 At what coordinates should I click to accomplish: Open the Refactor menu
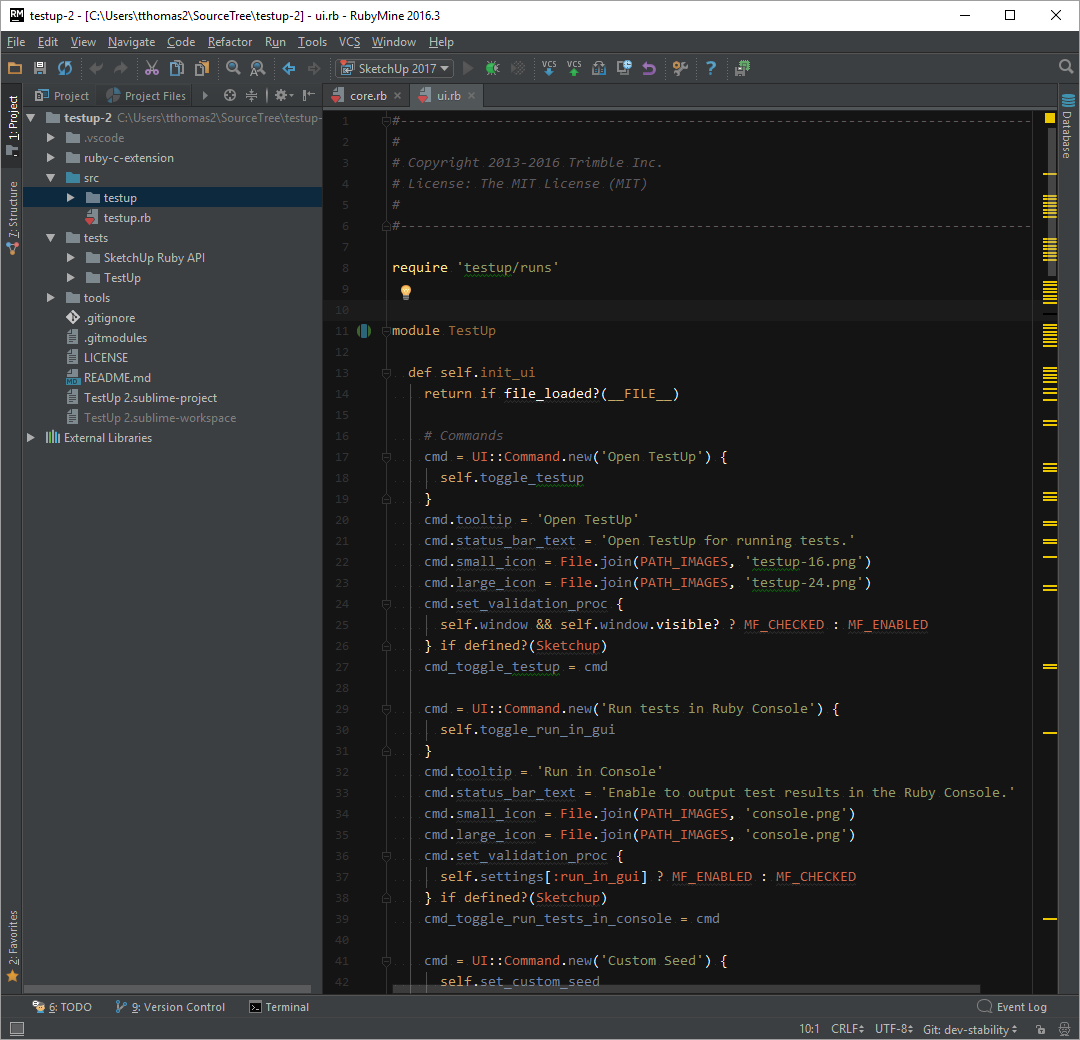point(230,42)
